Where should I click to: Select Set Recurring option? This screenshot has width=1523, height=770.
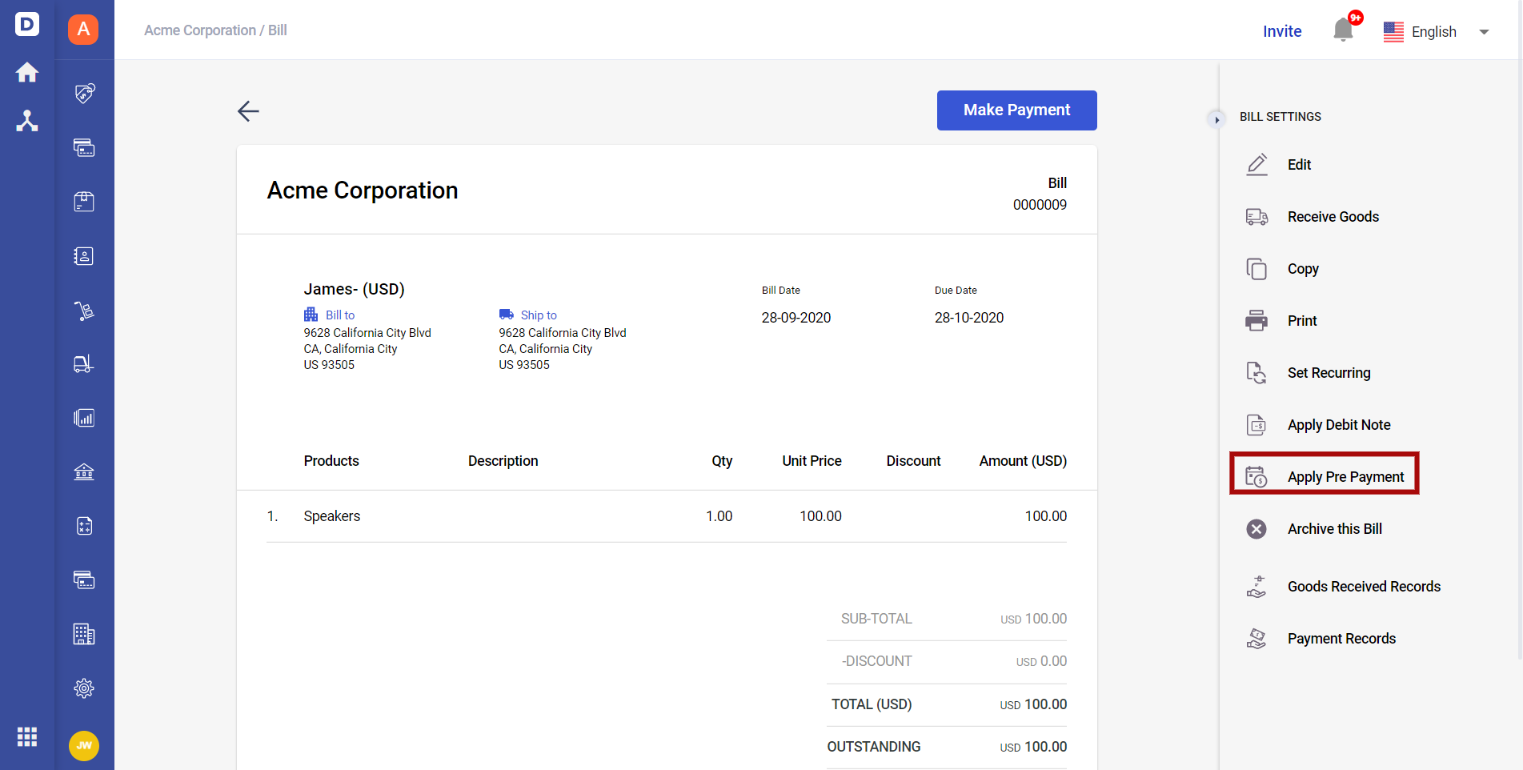(x=1329, y=373)
